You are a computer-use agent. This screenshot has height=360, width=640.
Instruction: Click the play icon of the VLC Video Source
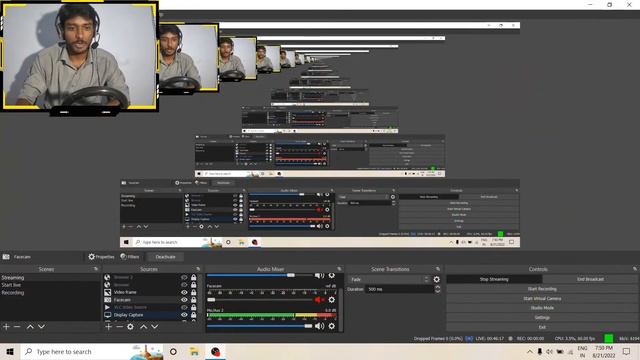tap(107, 307)
